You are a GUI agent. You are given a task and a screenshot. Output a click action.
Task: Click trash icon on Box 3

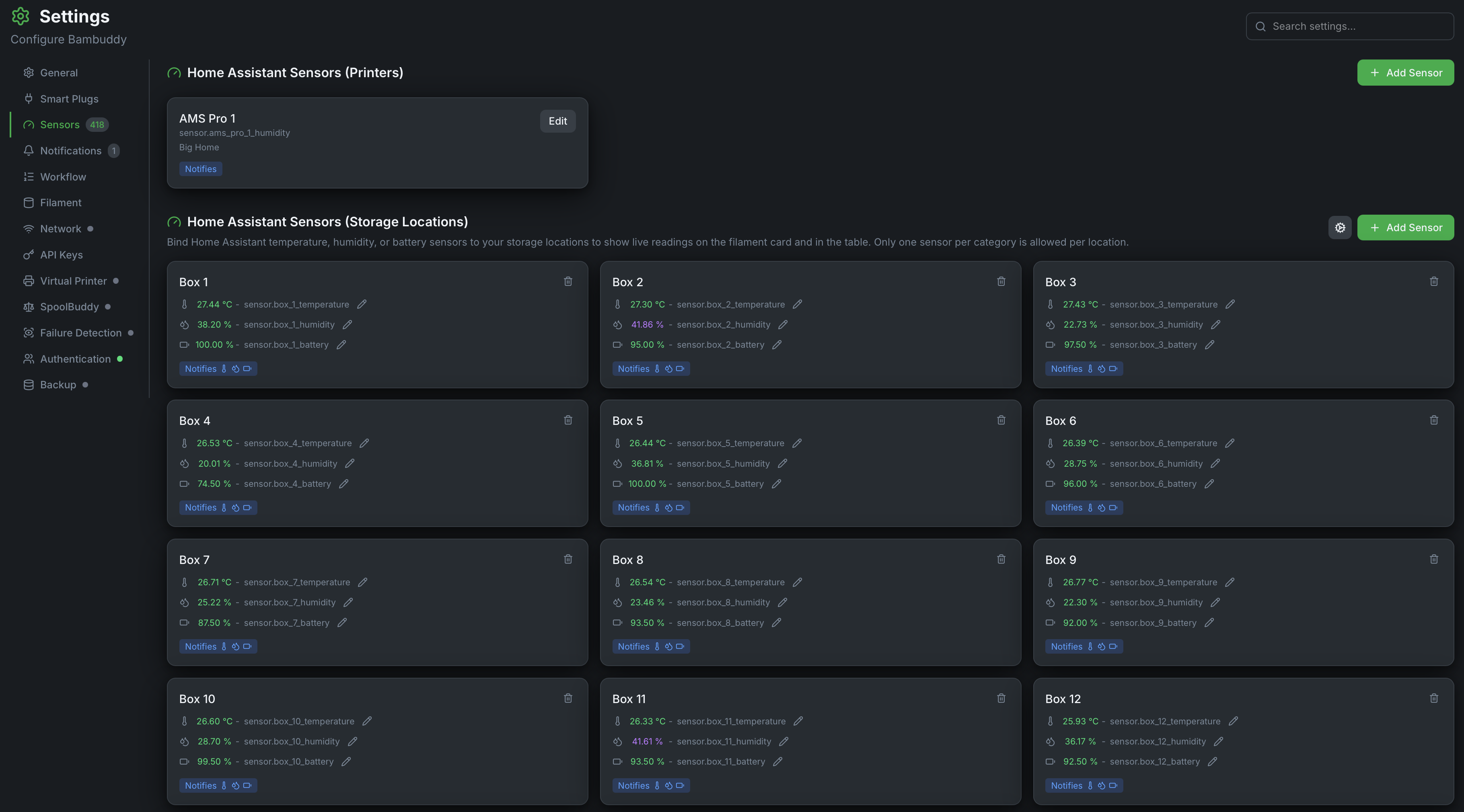click(x=1434, y=281)
